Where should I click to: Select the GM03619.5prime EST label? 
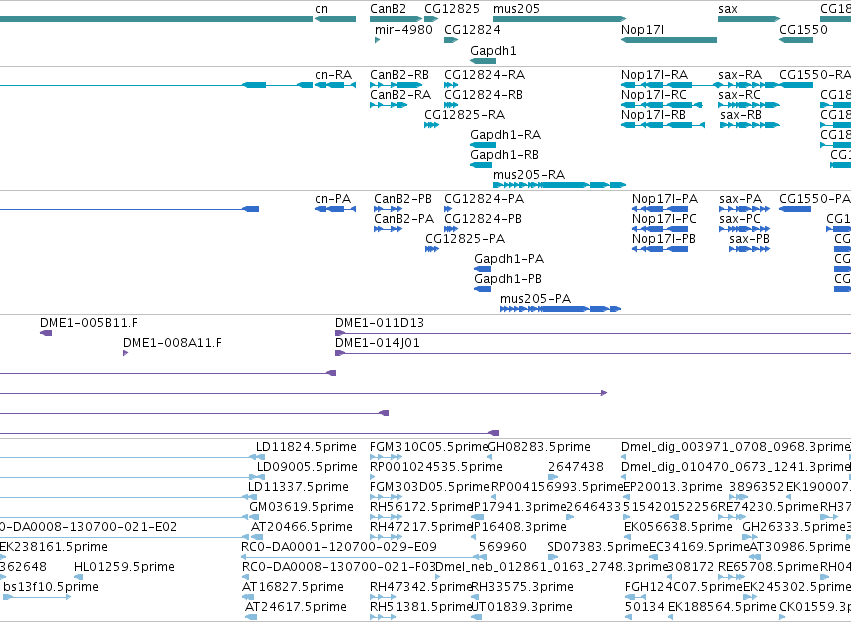tap(301, 507)
